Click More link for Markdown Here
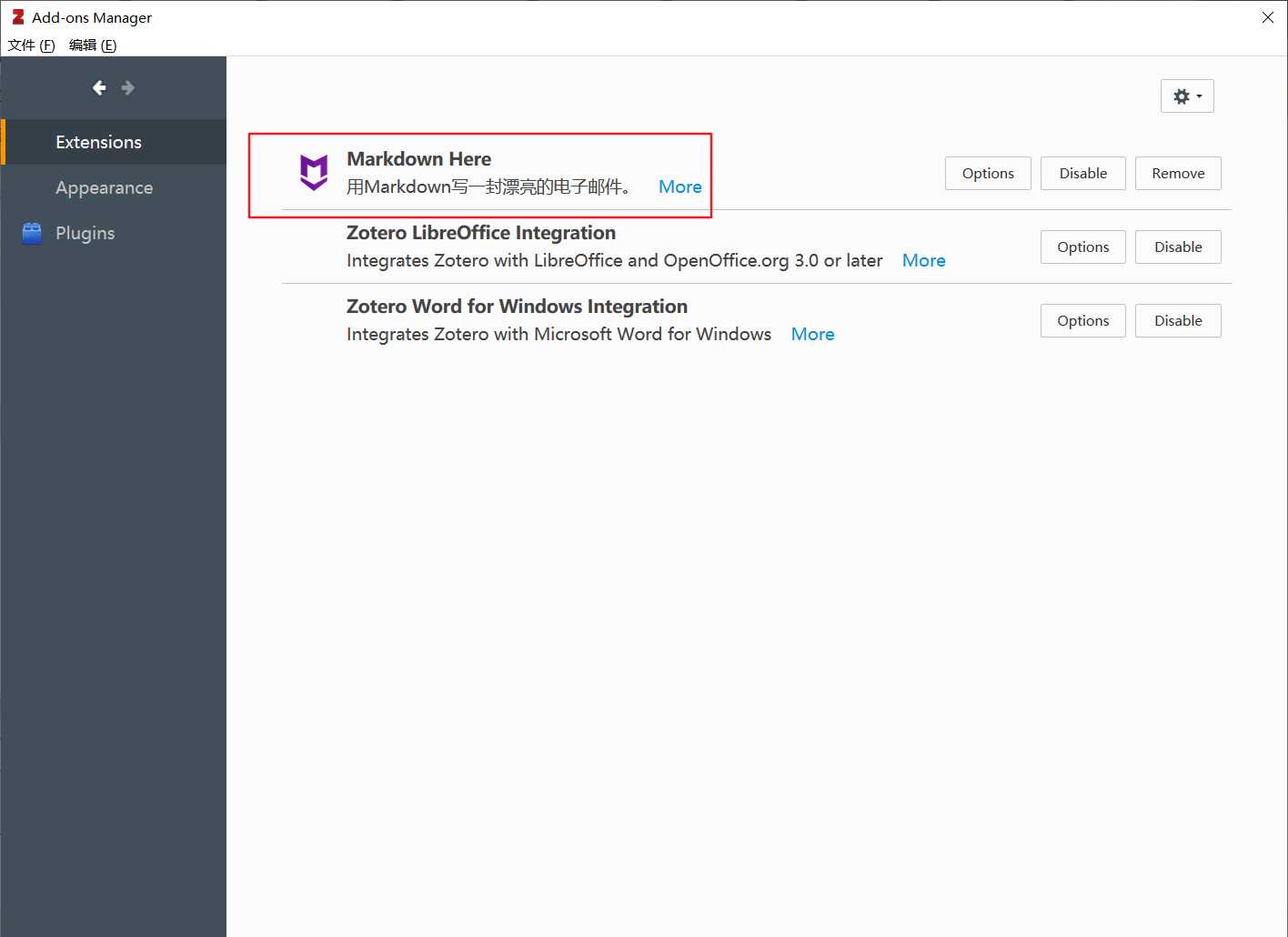The width and height of the screenshot is (1288, 937). (x=679, y=186)
